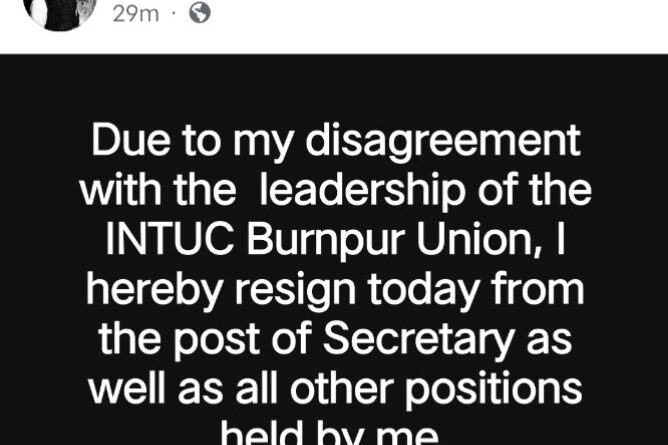This screenshot has height=445, width=668.
Task: Click the word 'INTUC' in the statement
Action: pos(170,238)
